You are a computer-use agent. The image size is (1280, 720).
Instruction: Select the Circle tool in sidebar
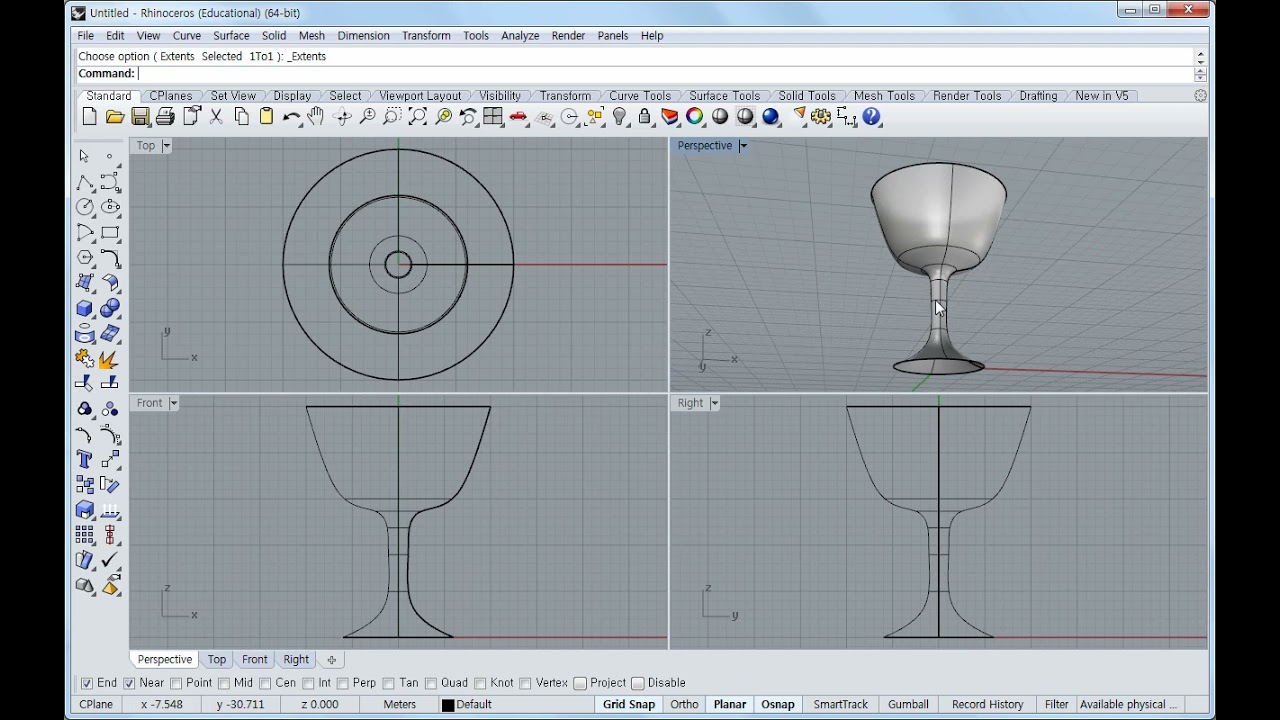[85, 207]
